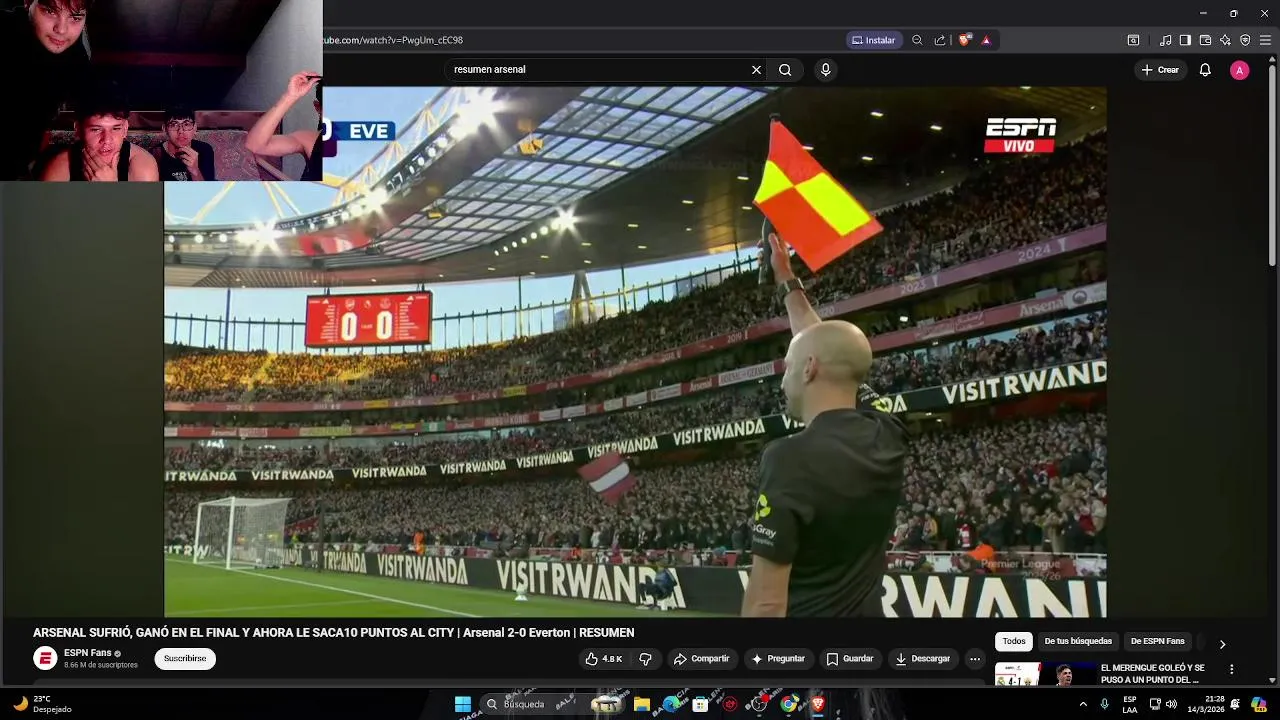Click the Preguntar button
This screenshot has height=720, width=1280.
pos(778,659)
